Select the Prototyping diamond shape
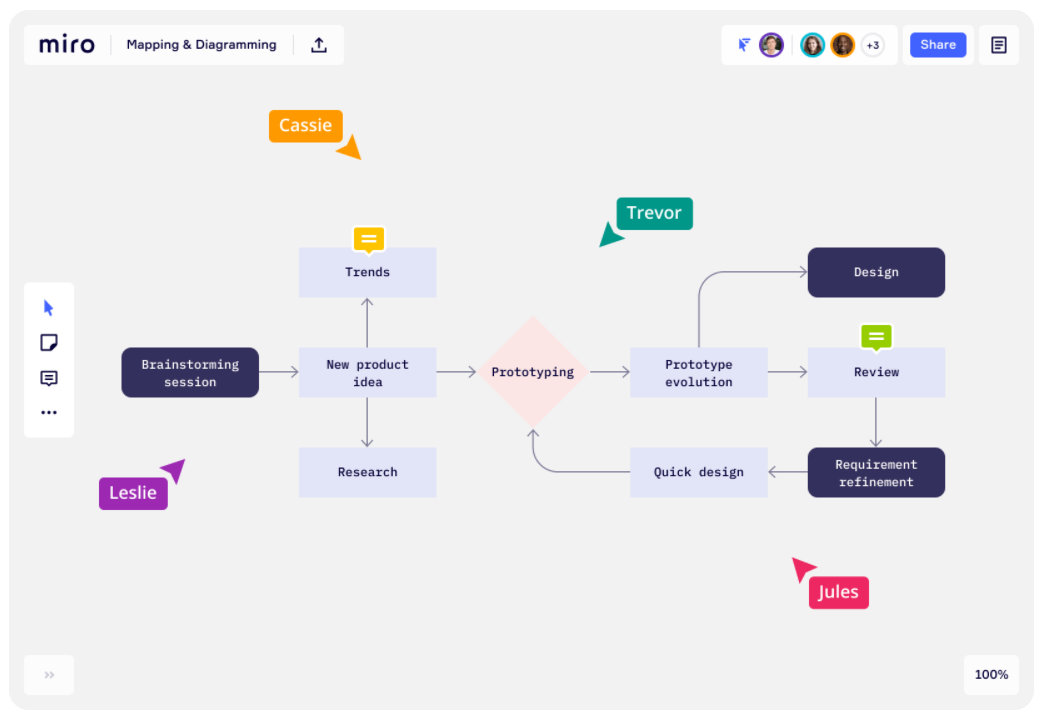 (532, 372)
